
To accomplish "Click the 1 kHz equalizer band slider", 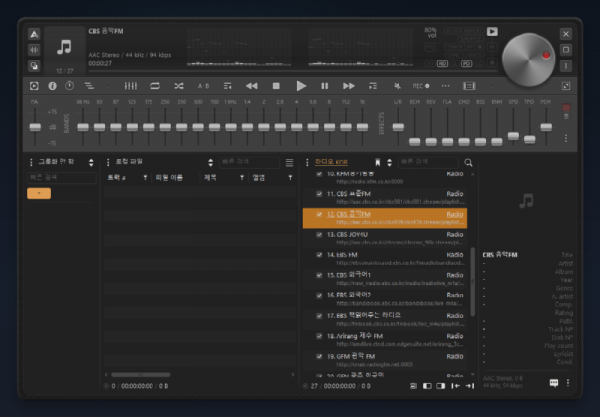I will (x=231, y=127).
